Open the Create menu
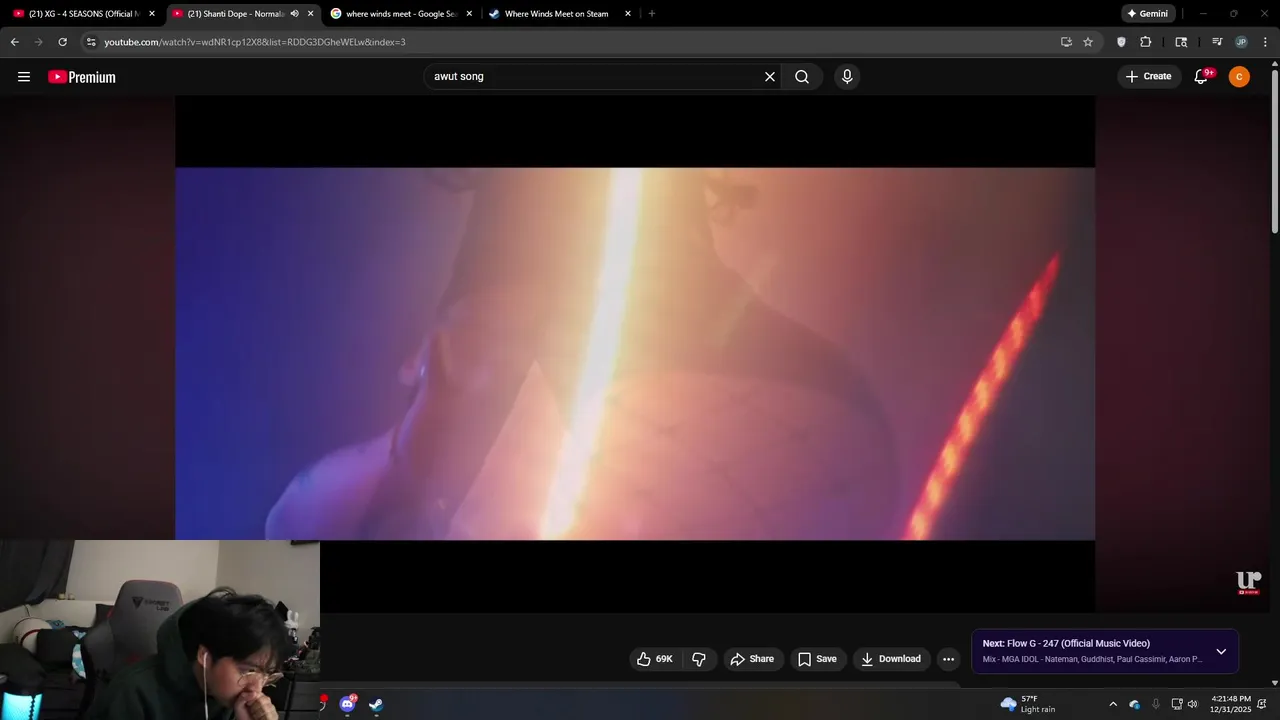Screen dimensions: 1280x720 pyautogui.click(x=1148, y=77)
